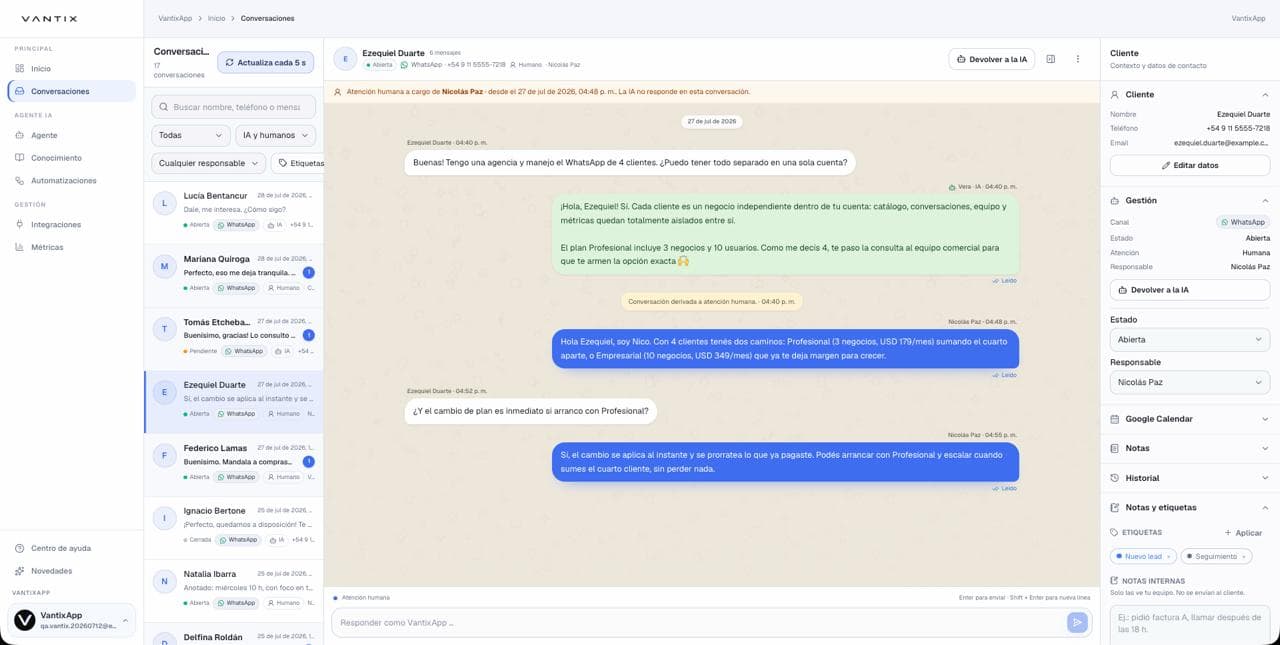Open the VantixApp account switcher
This screenshot has width=1280, height=645.
(71, 620)
